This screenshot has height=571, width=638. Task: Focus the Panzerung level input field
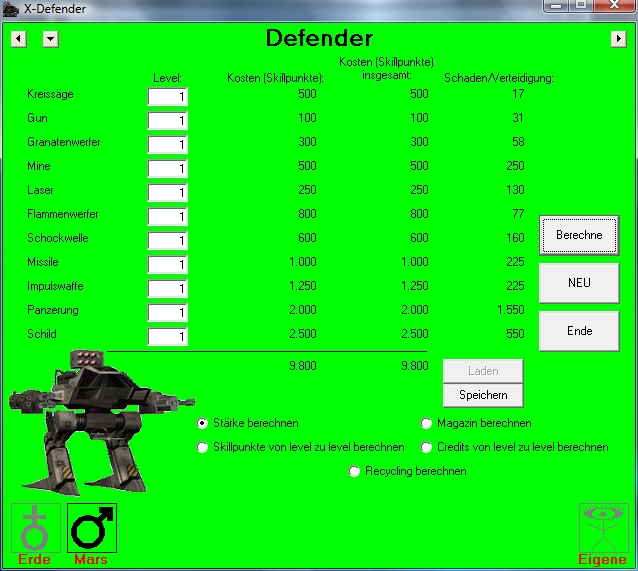pyautogui.click(x=168, y=313)
